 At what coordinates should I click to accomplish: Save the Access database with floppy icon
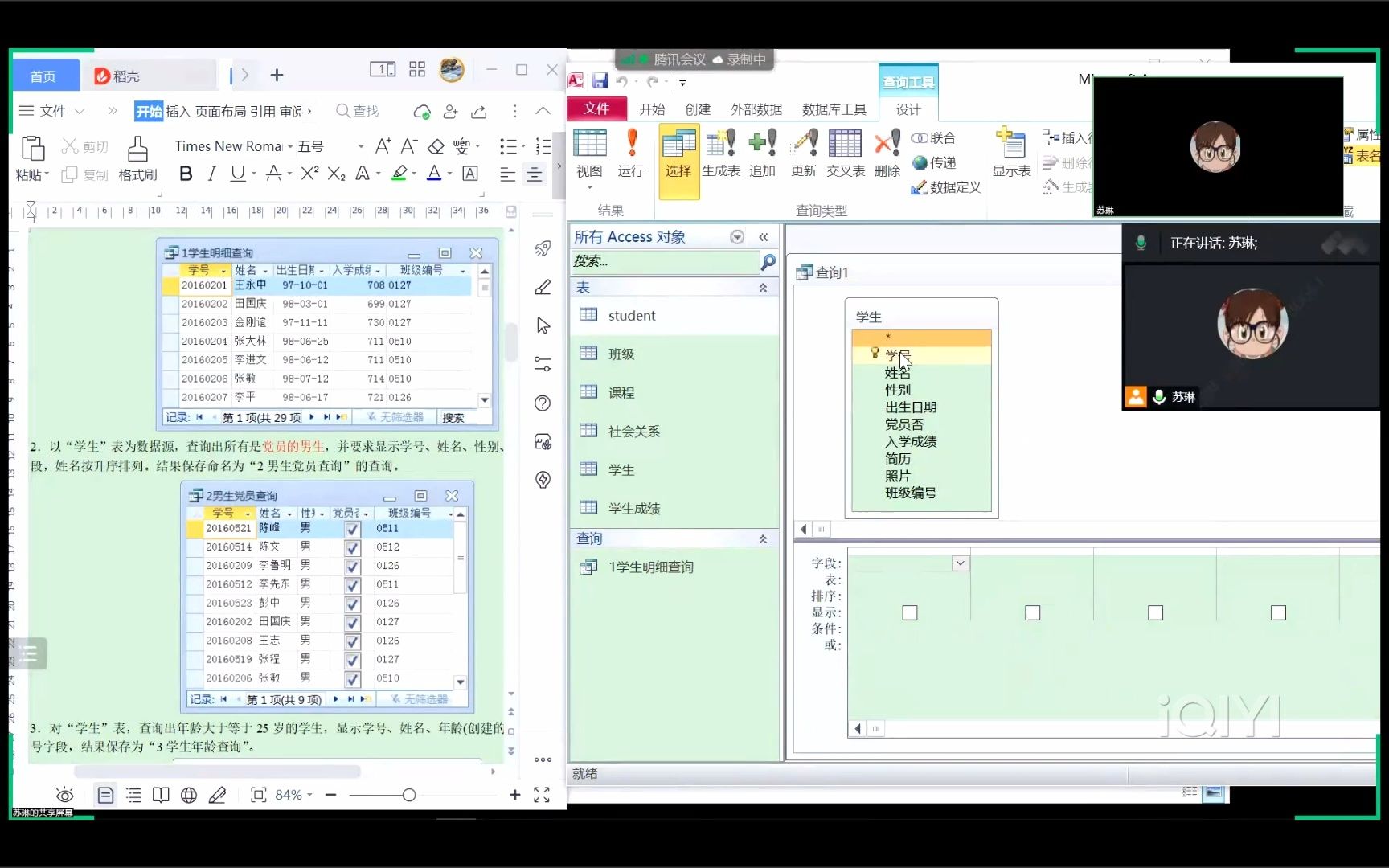600,81
